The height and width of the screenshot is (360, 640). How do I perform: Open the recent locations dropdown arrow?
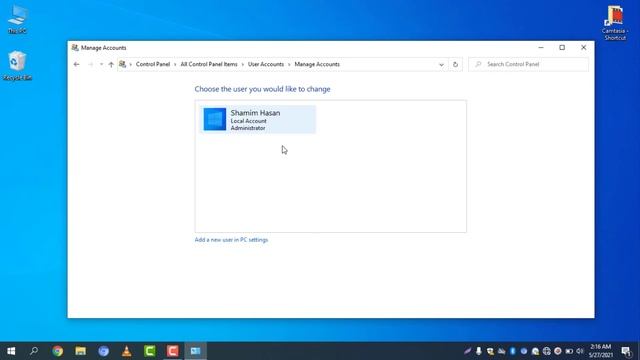click(101, 64)
